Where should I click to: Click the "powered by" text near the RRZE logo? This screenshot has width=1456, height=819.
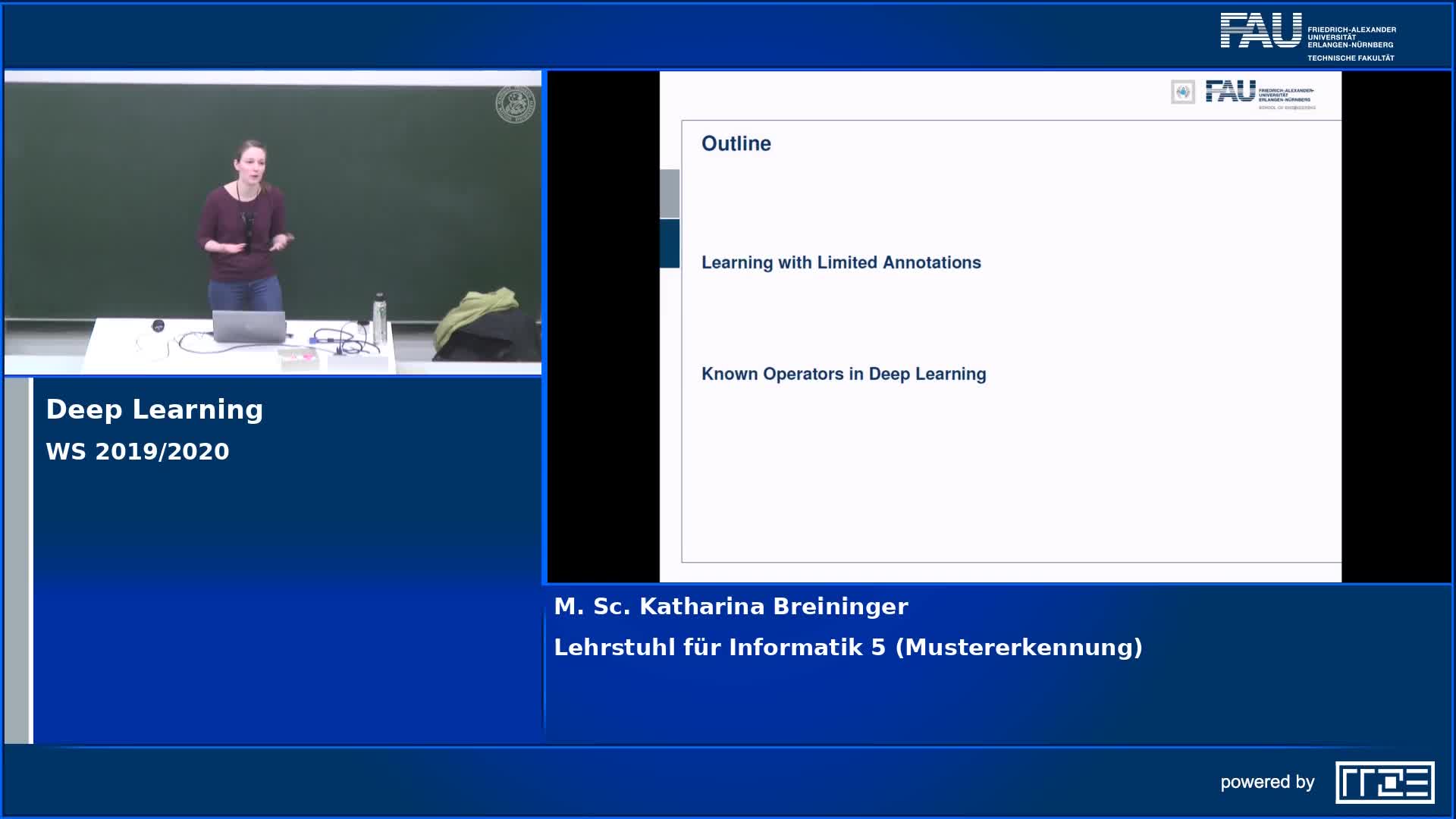1266,782
